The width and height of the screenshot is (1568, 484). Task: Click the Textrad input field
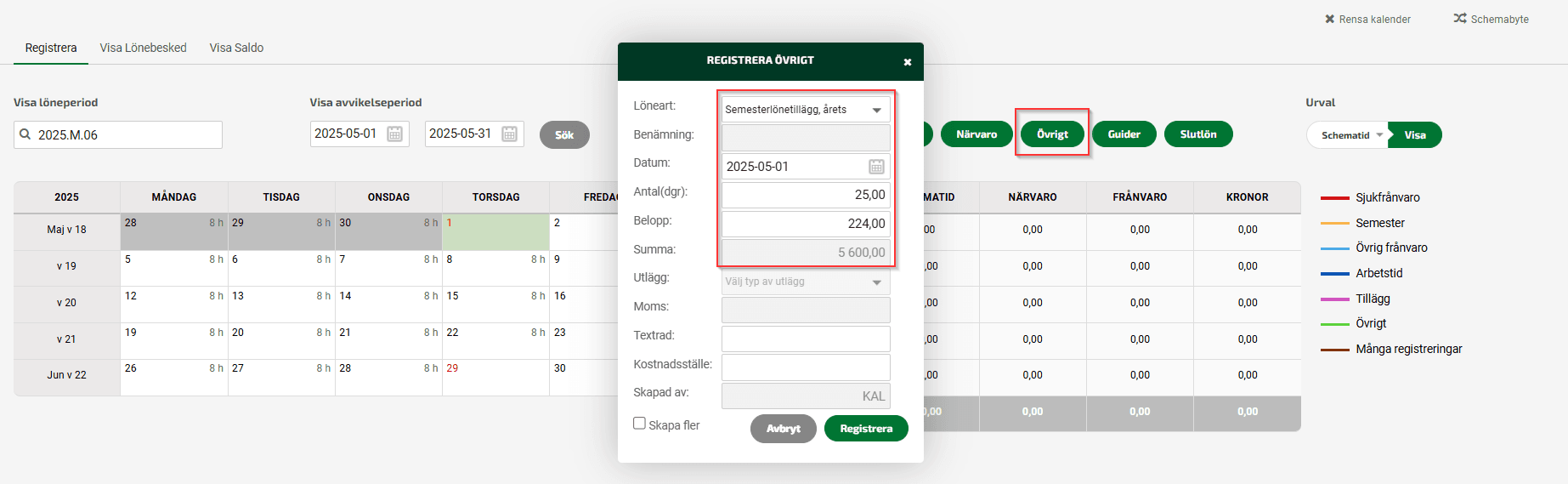tap(805, 339)
